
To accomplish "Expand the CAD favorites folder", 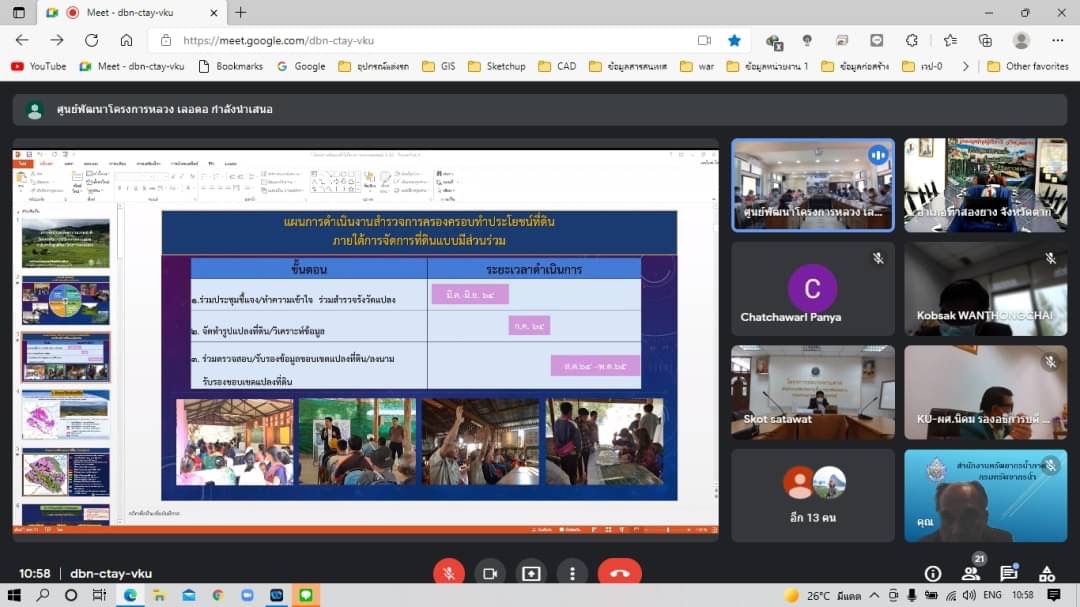I will (557, 66).
